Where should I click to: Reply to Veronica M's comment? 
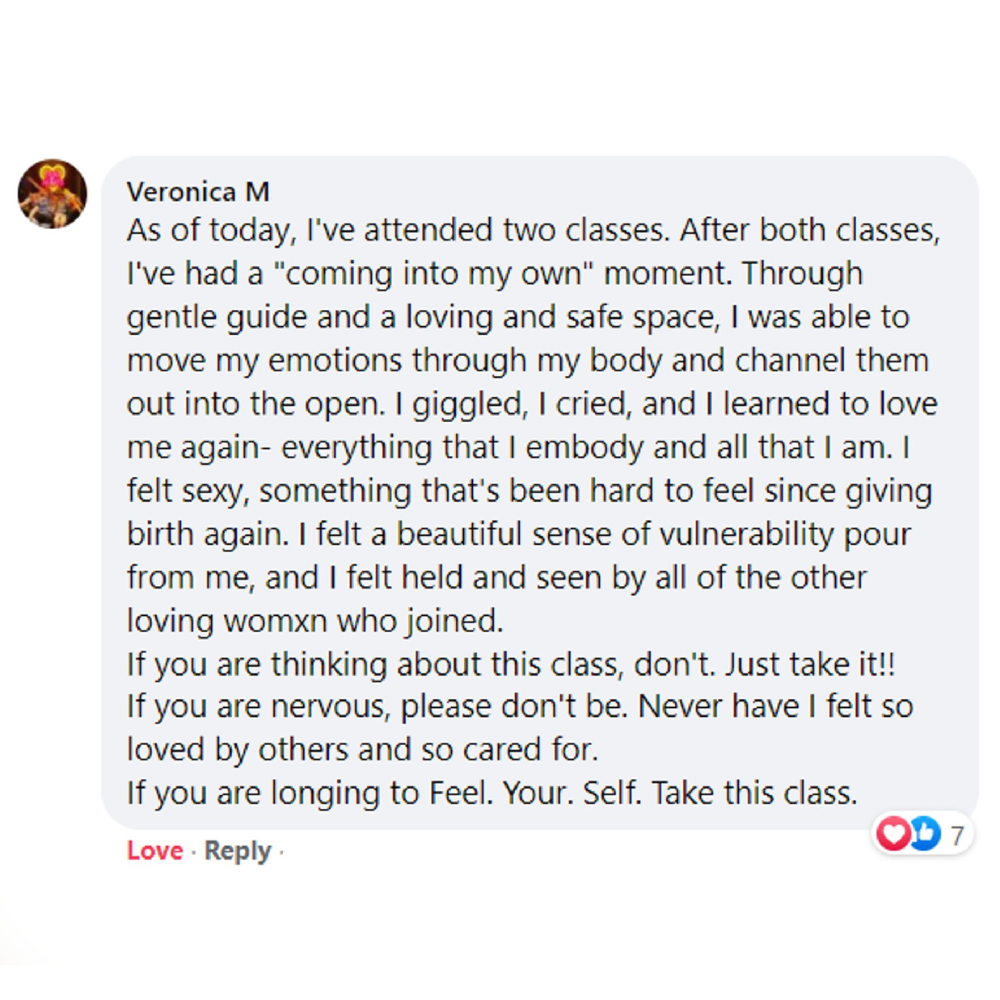click(x=237, y=851)
